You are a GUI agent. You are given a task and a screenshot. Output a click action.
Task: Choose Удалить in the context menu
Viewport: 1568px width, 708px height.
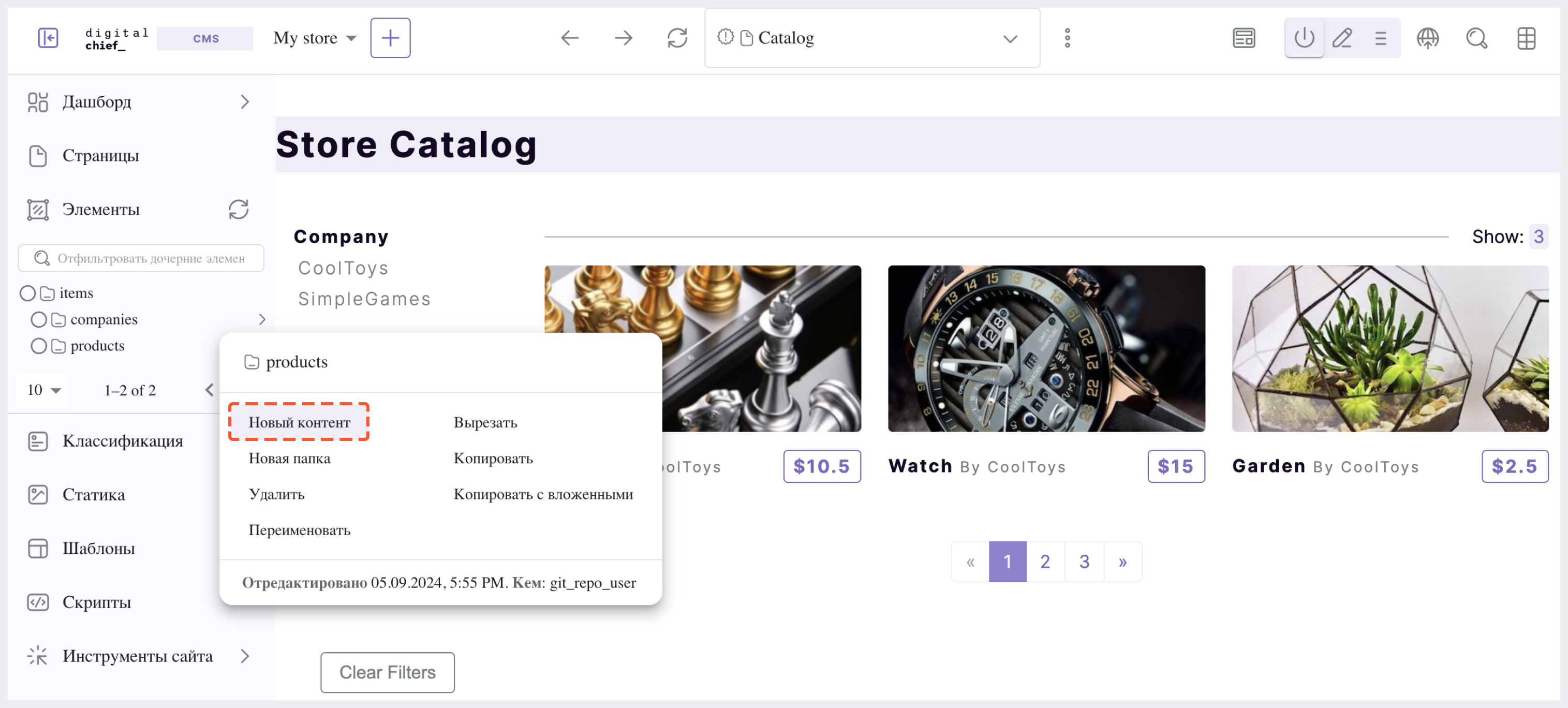[x=276, y=494]
